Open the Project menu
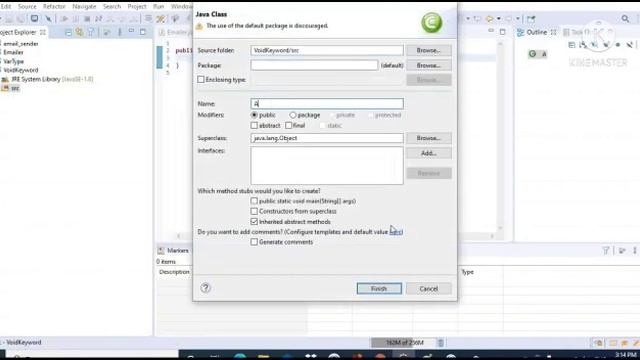 pyautogui.click(x=137, y=7)
